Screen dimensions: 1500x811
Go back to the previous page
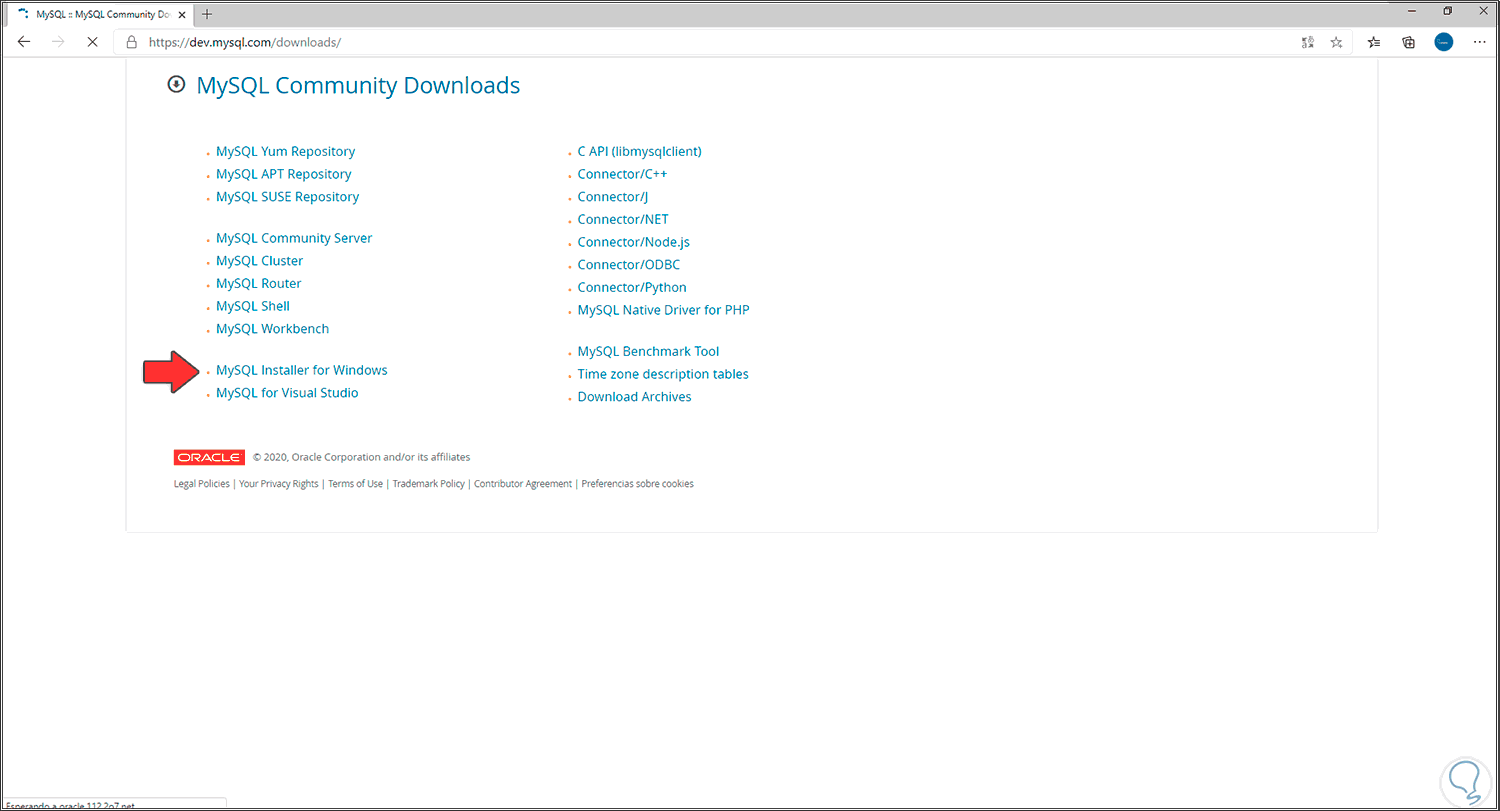click(x=24, y=42)
